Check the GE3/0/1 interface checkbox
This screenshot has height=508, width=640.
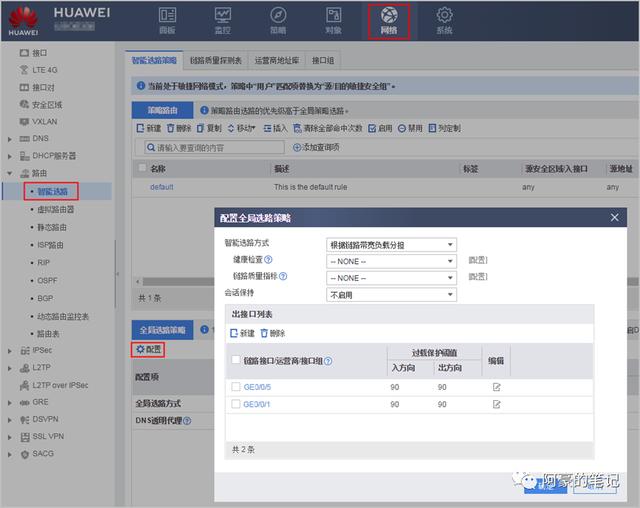click(x=236, y=404)
